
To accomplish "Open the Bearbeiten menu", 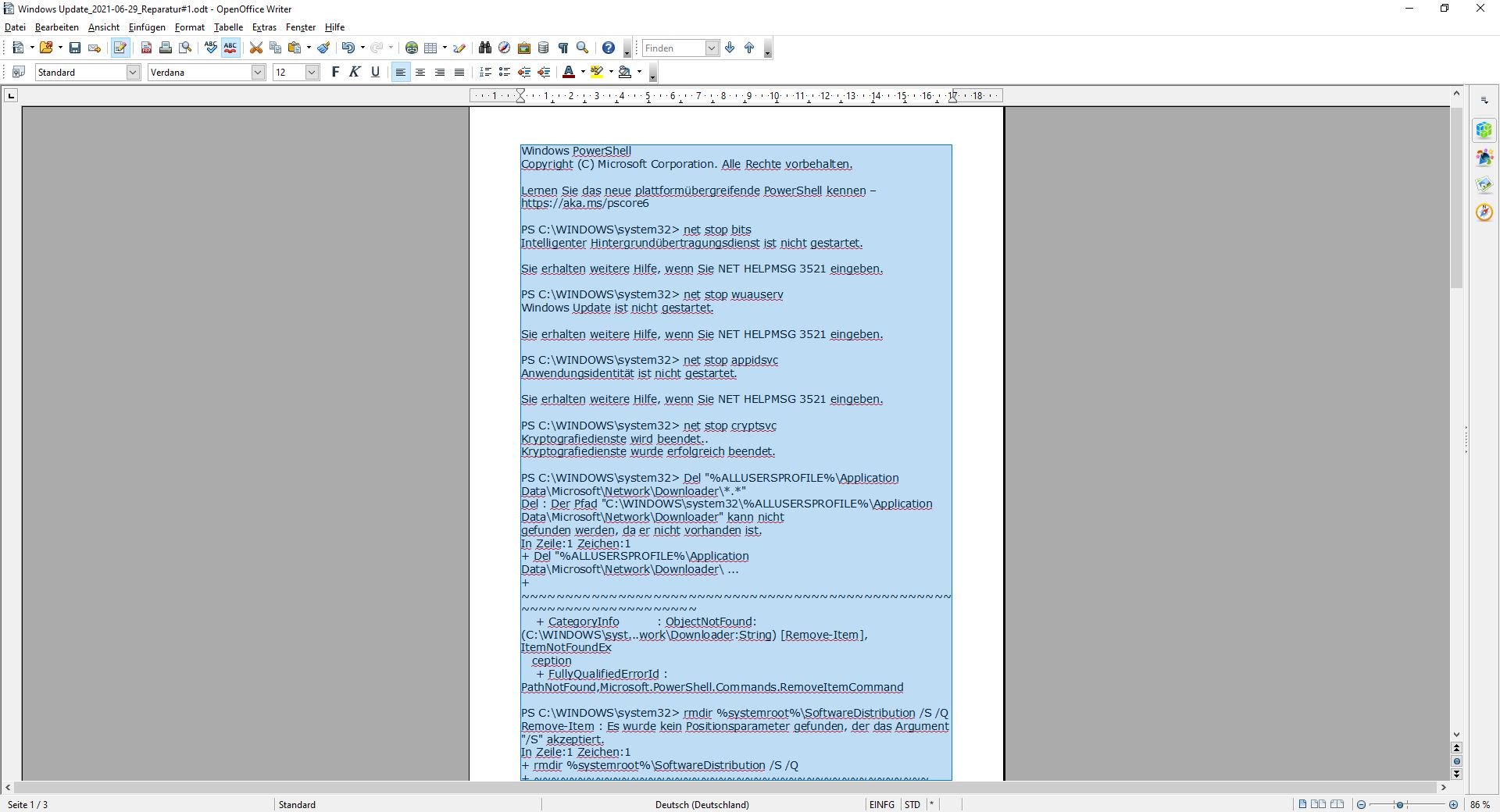I will [x=57, y=27].
